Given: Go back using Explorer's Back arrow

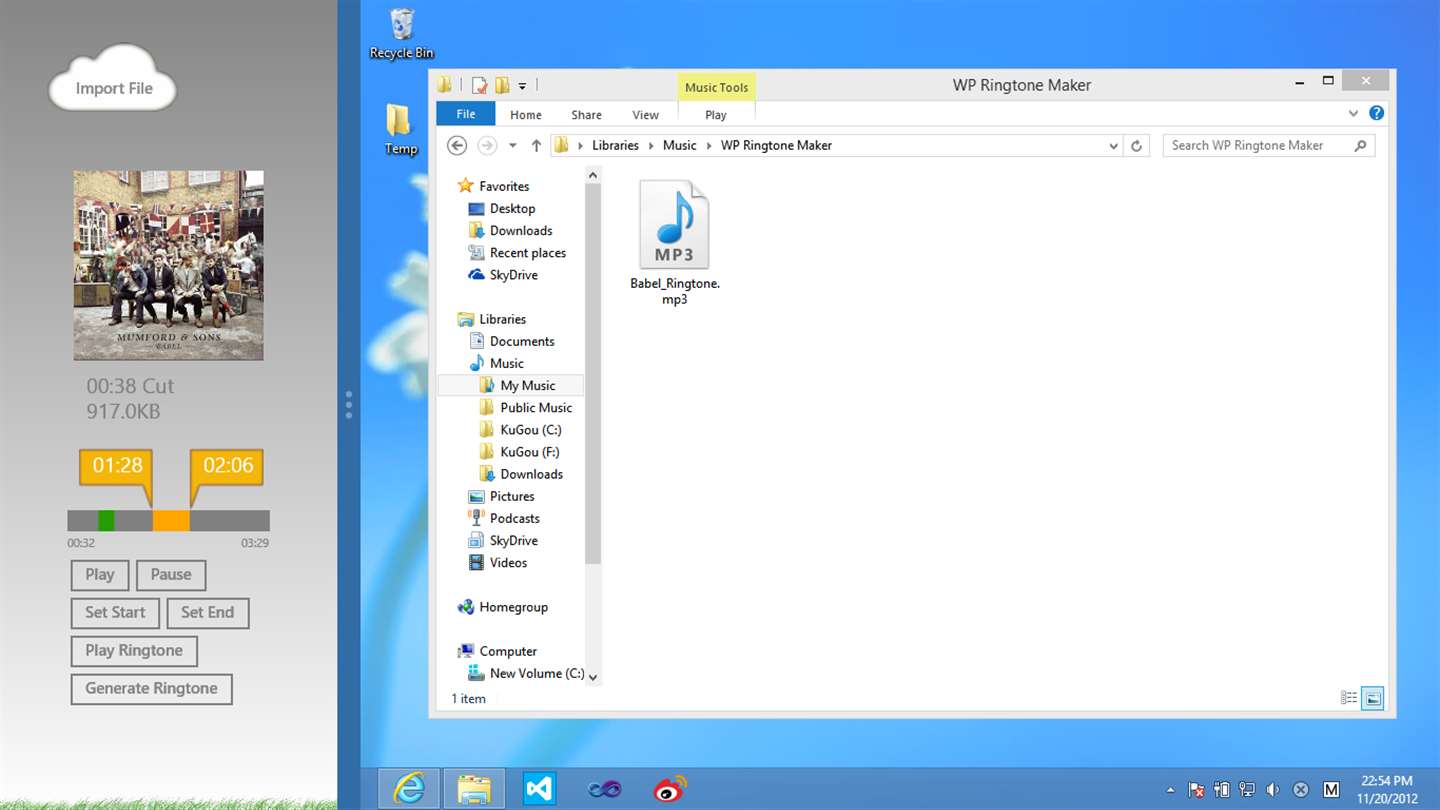Looking at the screenshot, I should coord(457,145).
